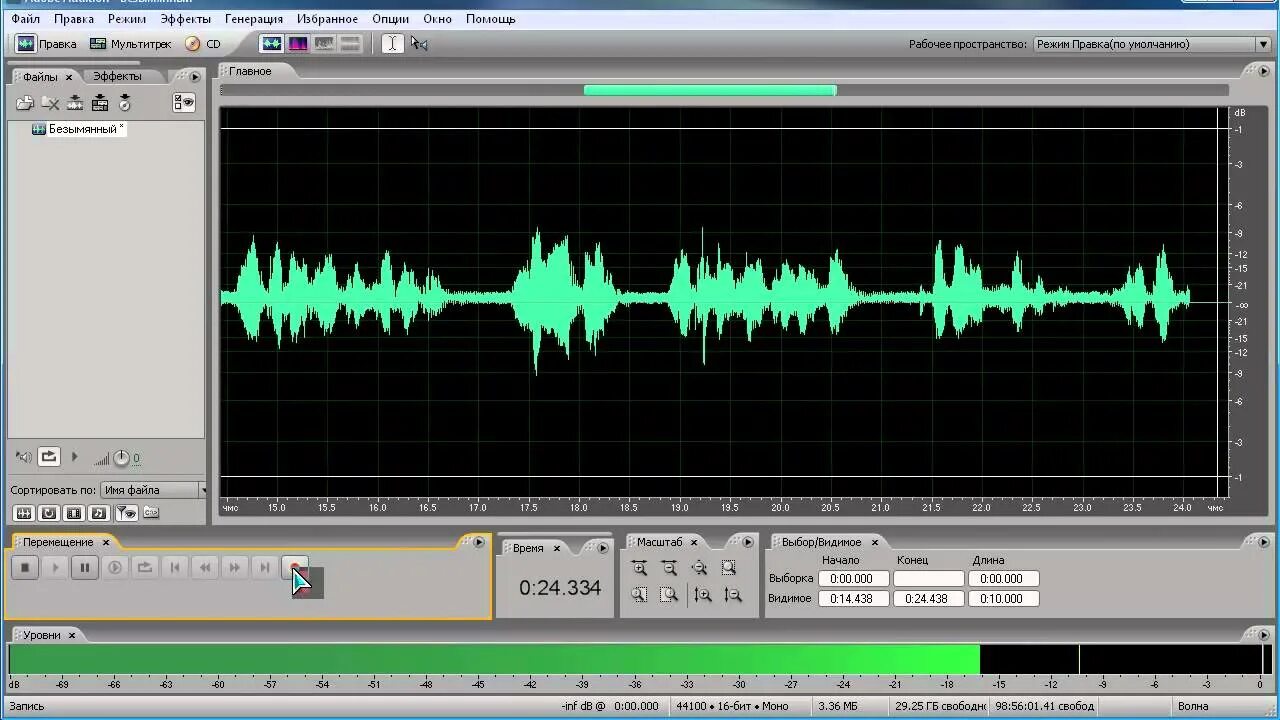The height and width of the screenshot is (720, 1280).
Task: Click zoom in vertically icon
Action: 703,595
